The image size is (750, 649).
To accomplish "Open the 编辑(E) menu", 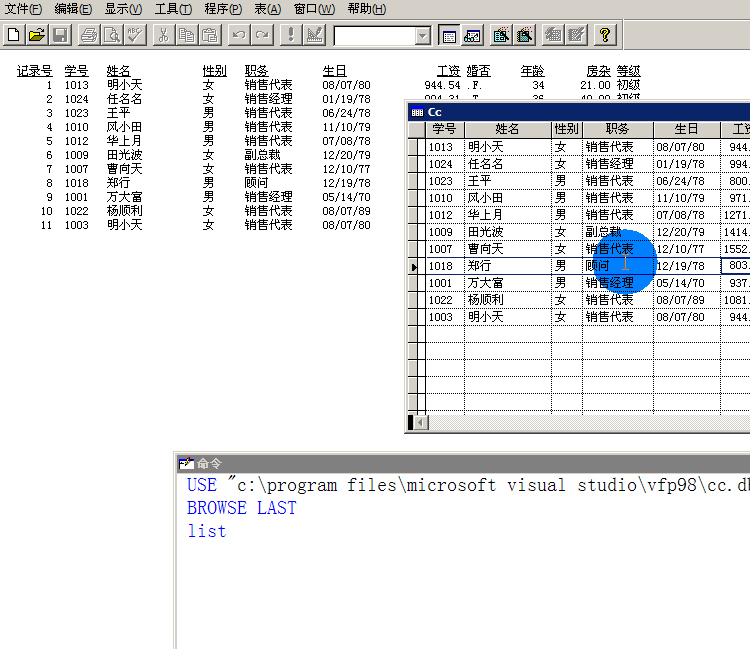I will pos(73,9).
